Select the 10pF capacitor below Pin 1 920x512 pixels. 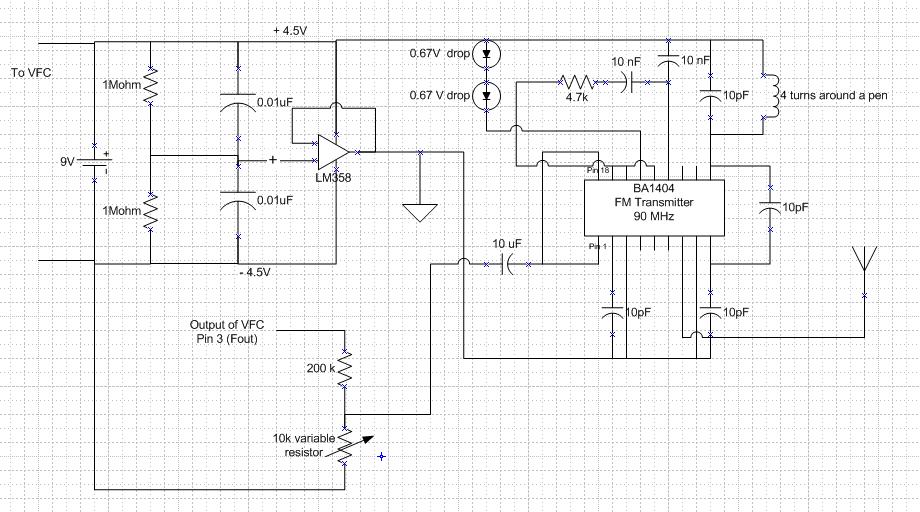pos(613,314)
